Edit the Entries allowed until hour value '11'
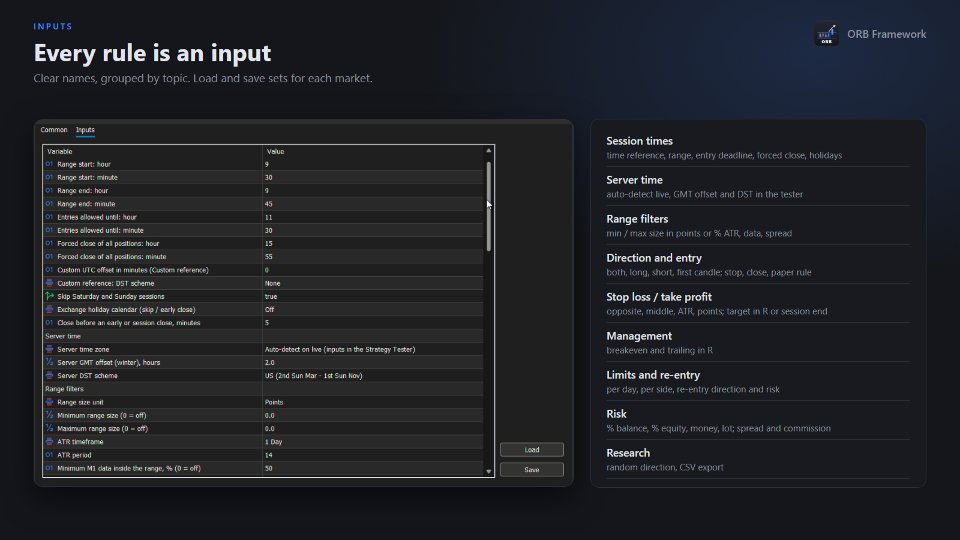The width and height of the screenshot is (960, 540). 373,217
